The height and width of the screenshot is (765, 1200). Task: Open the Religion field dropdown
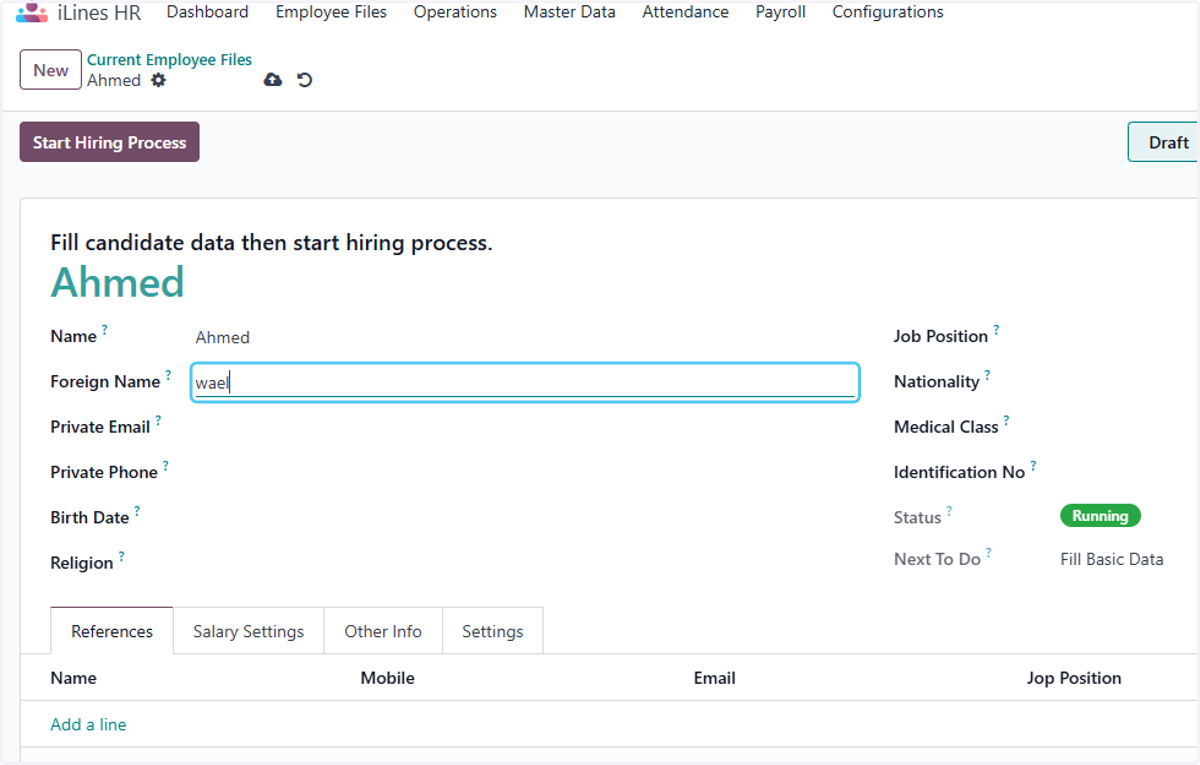click(525, 563)
